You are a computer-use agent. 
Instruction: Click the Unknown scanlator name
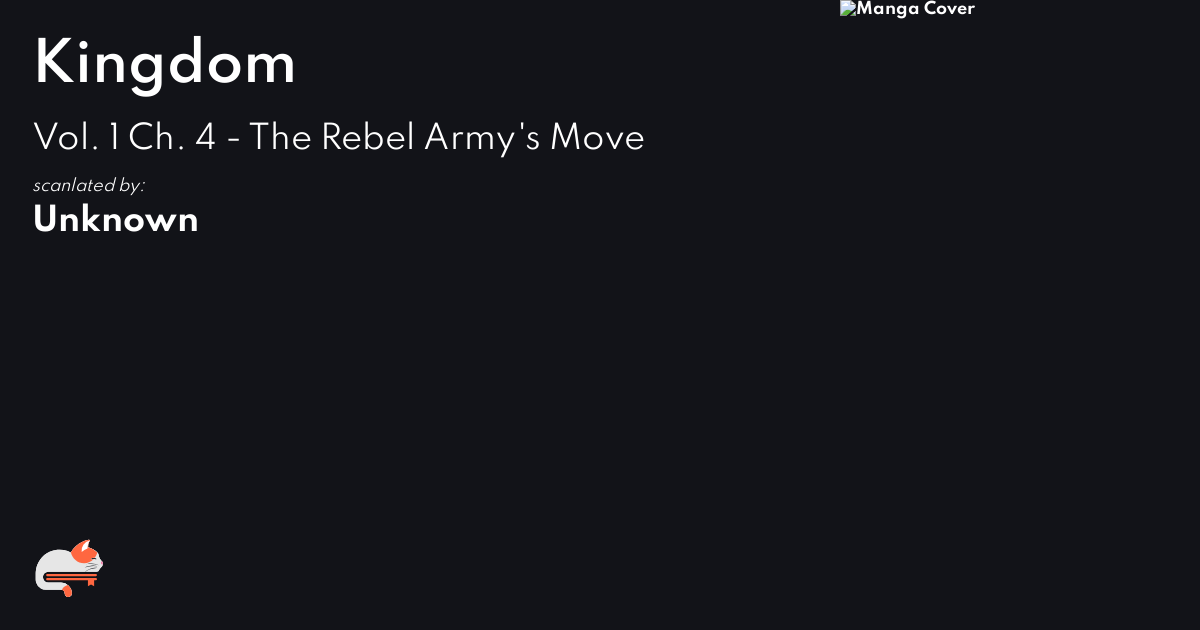tap(116, 220)
